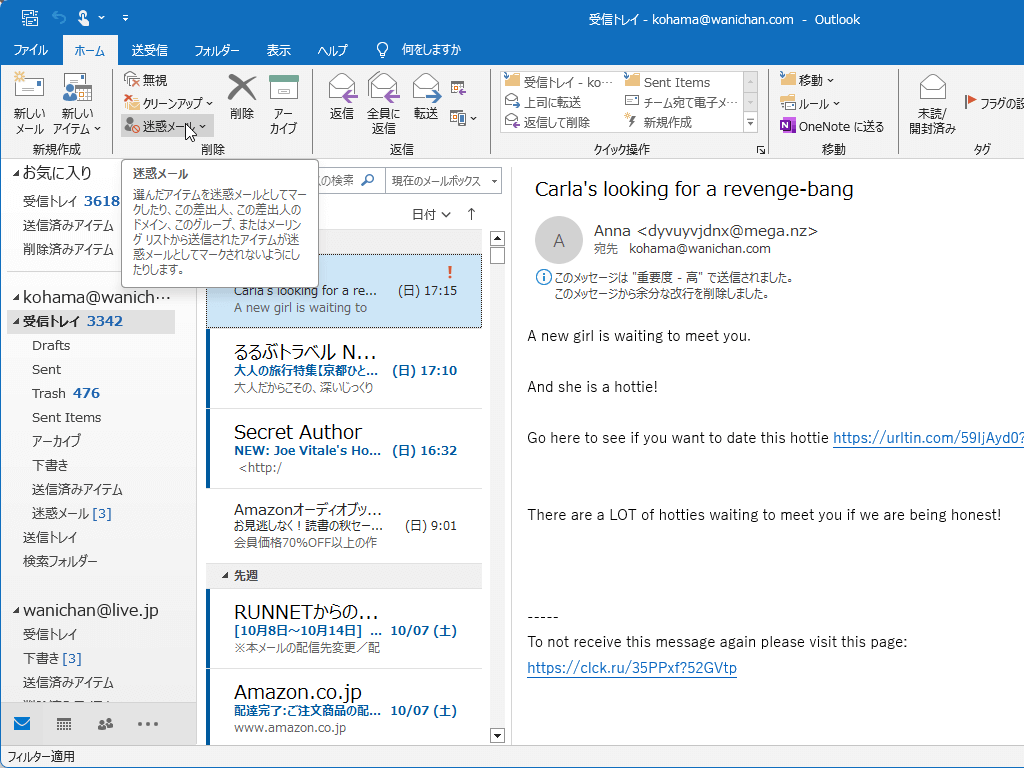Screen dimensions: 1024x768
Task: Switch to the 表示 tab
Action: (x=279, y=50)
